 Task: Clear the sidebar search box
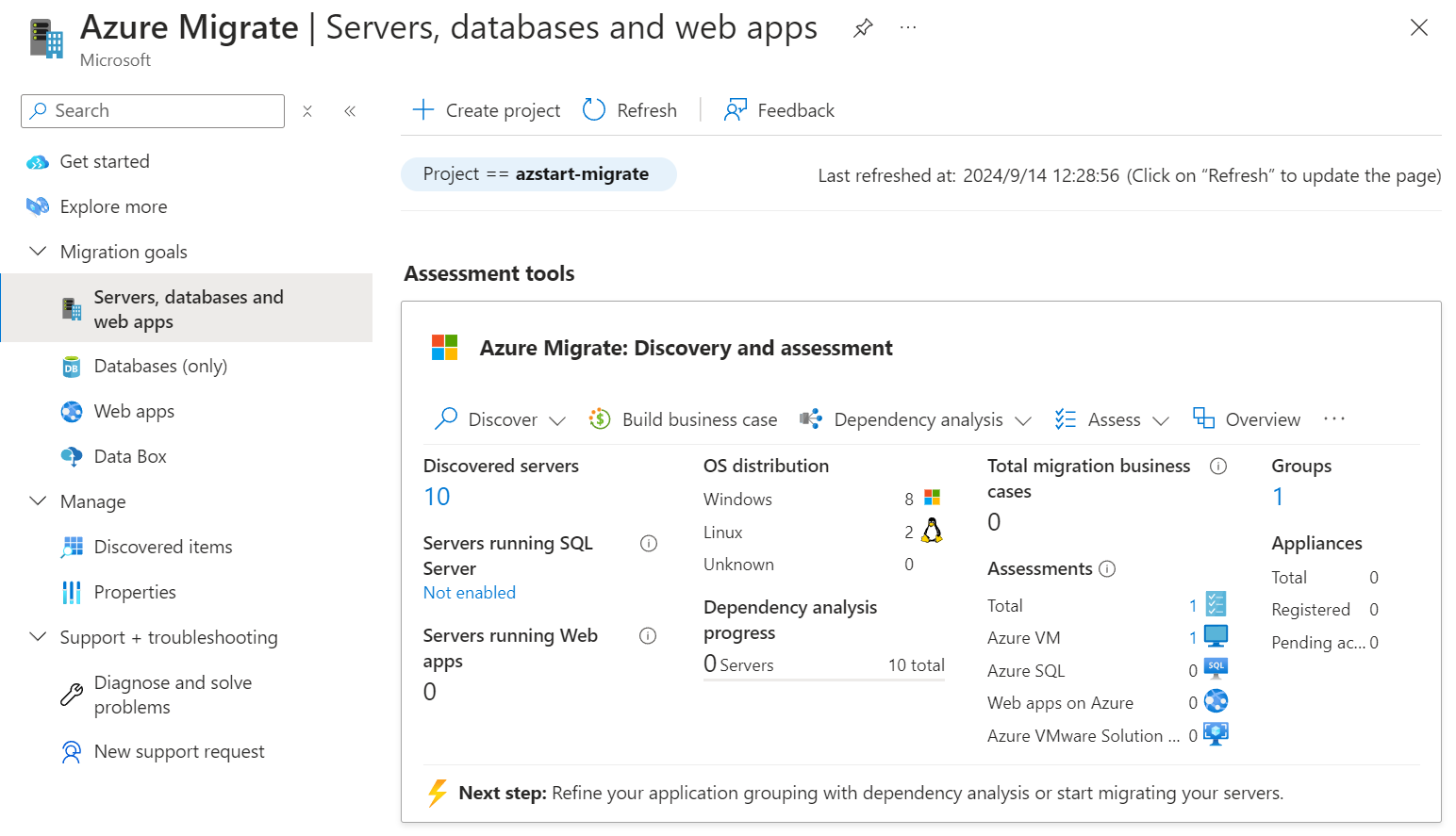[307, 111]
